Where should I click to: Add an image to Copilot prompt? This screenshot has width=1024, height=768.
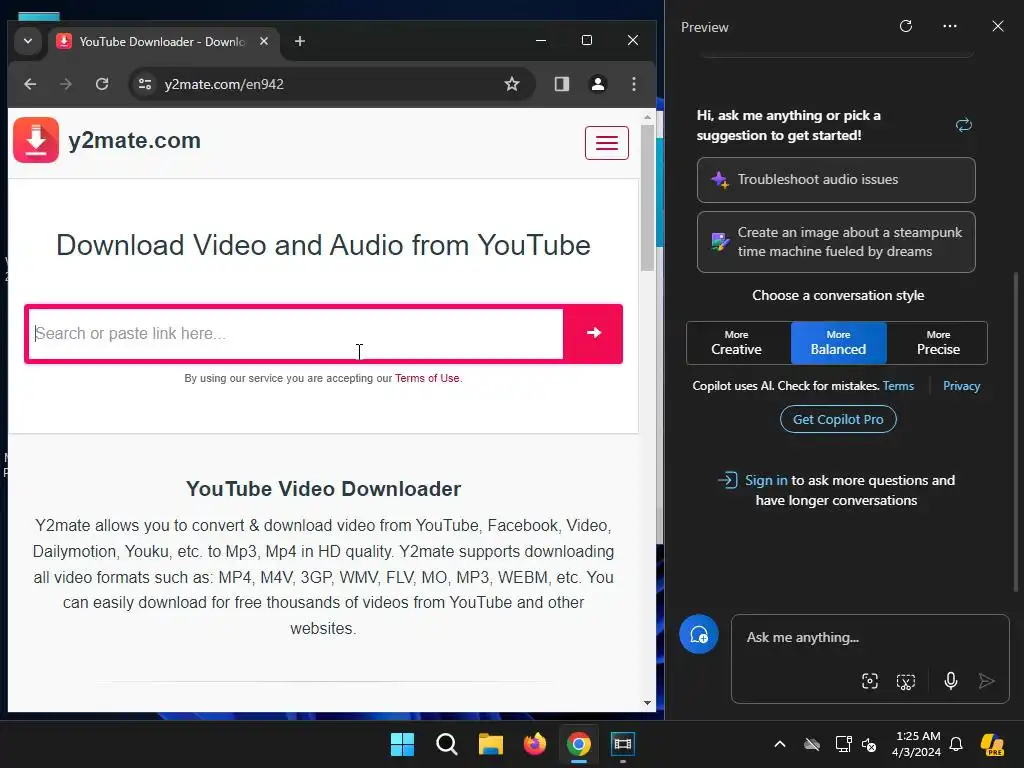[x=869, y=681]
